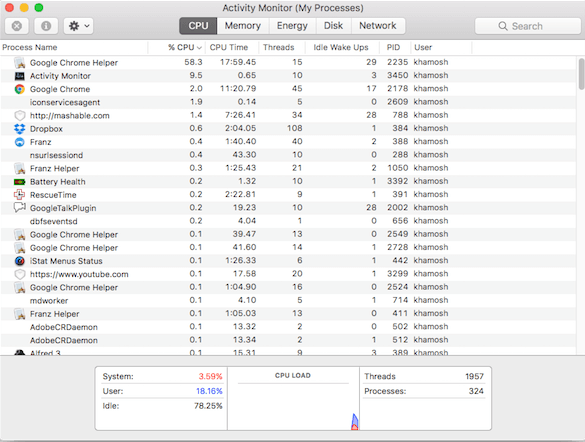Sort by Idle Wake Ups column
This screenshot has width=585, height=442.
tap(341, 47)
